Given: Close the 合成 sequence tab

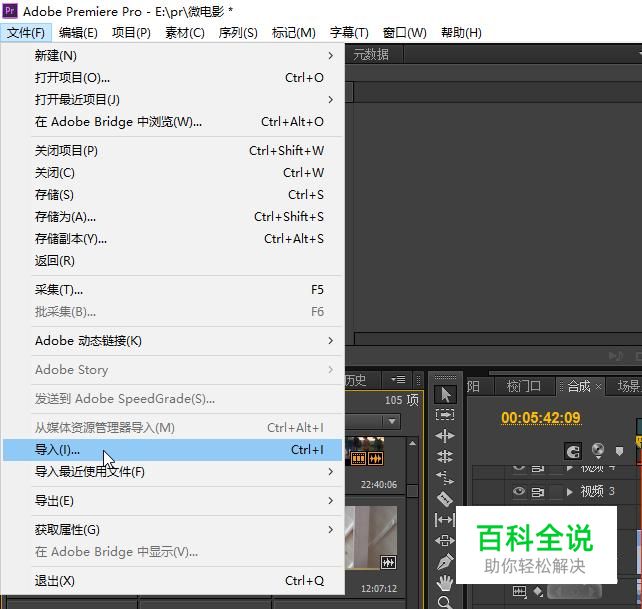Looking at the screenshot, I should (598, 386).
